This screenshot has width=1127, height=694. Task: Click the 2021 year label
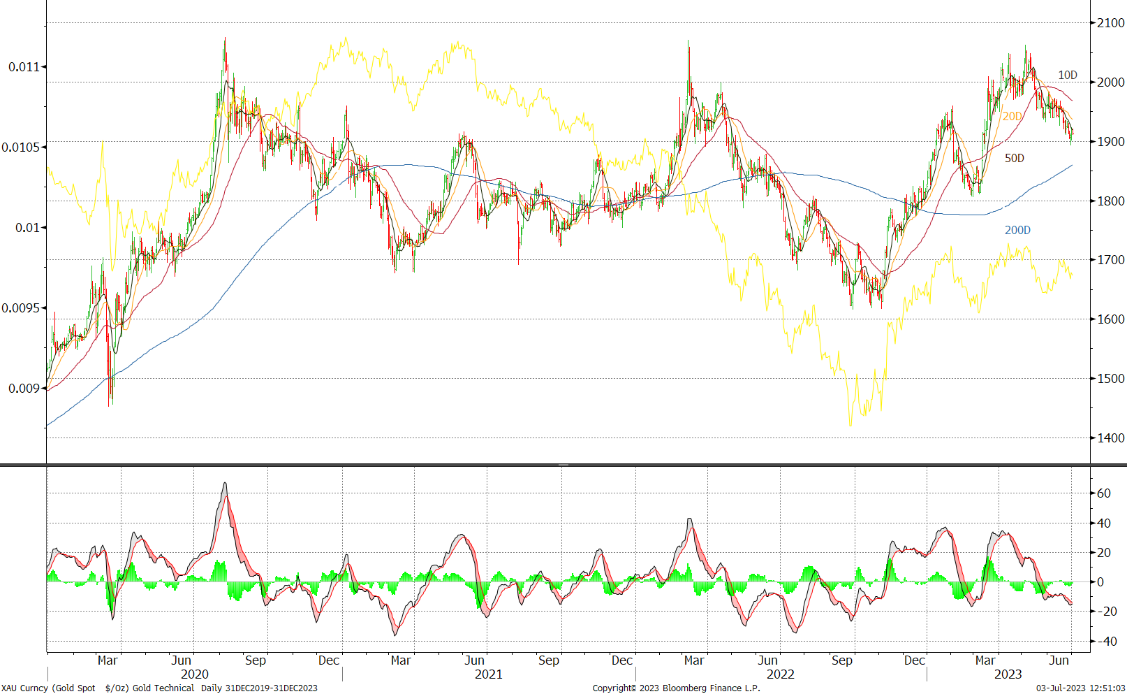coord(488,675)
